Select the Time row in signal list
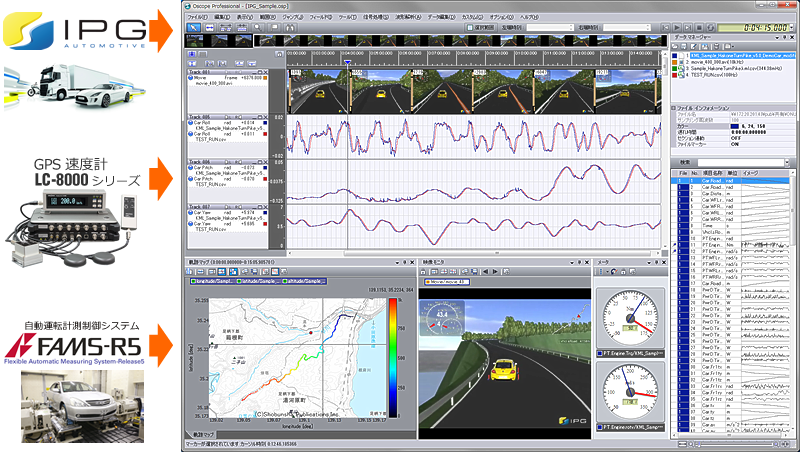The height and width of the screenshot is (453, 800). (732, 225)
